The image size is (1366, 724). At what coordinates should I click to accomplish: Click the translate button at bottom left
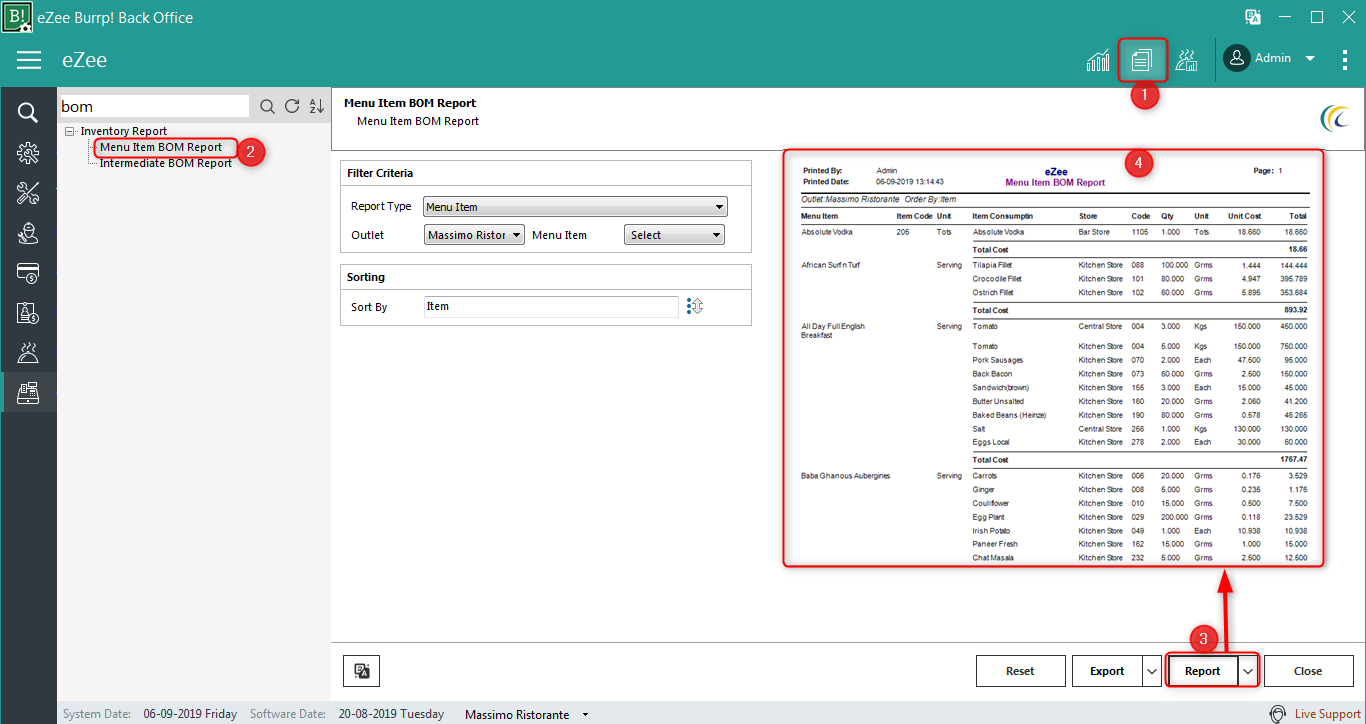click(361, 672)
